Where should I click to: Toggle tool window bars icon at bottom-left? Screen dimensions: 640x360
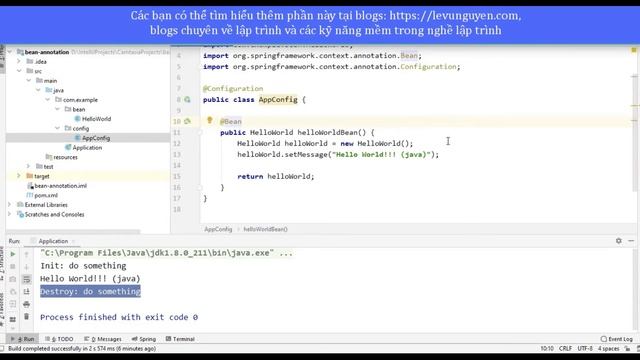tap(2, 349)
